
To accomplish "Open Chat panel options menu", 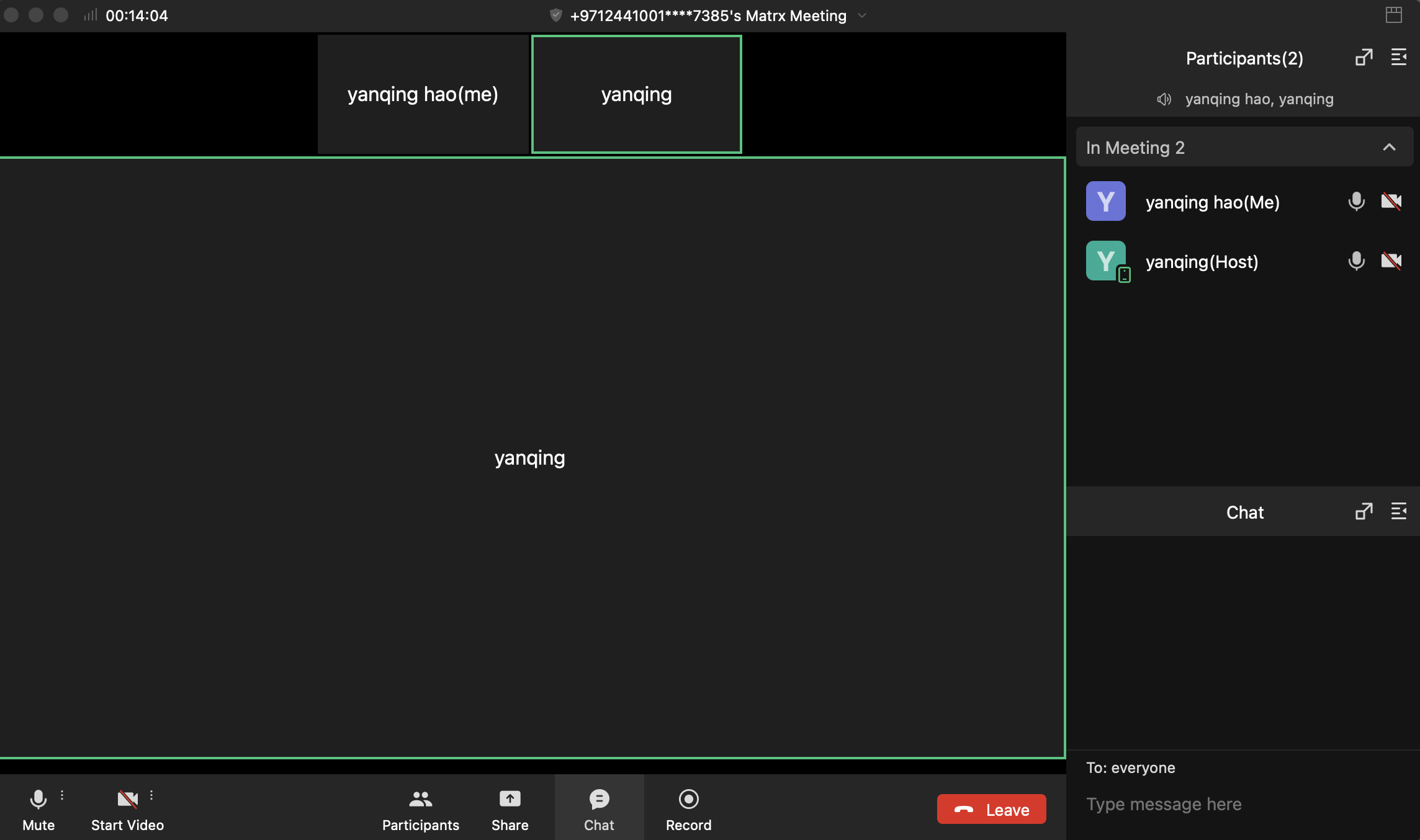I will pos(1398,512).
